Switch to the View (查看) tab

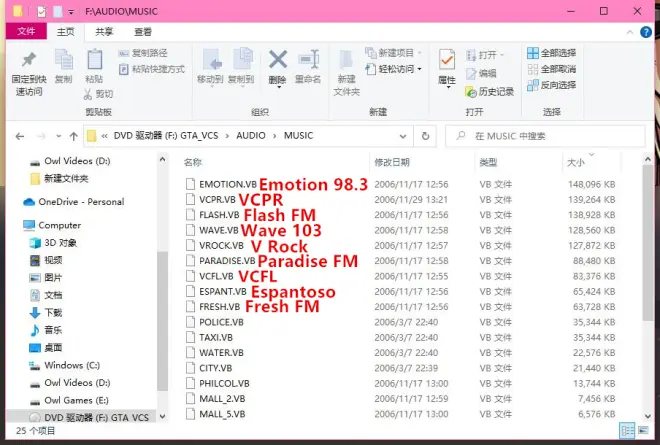tap(143, 32)
